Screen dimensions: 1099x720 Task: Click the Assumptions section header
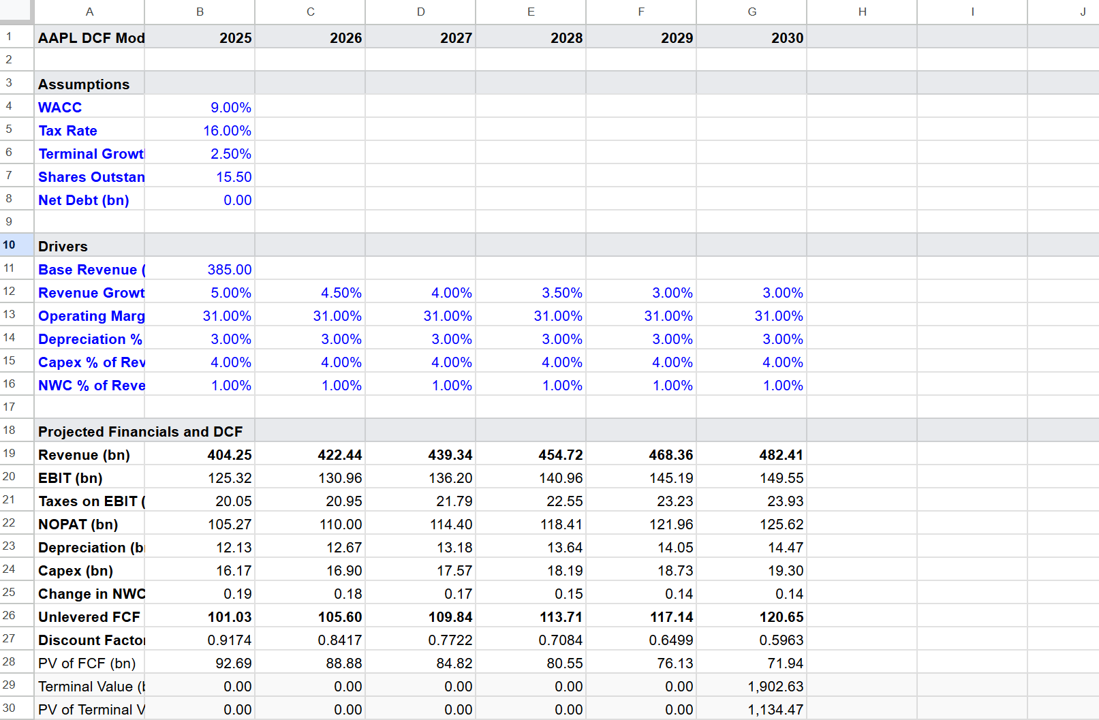tap(90, 83)
